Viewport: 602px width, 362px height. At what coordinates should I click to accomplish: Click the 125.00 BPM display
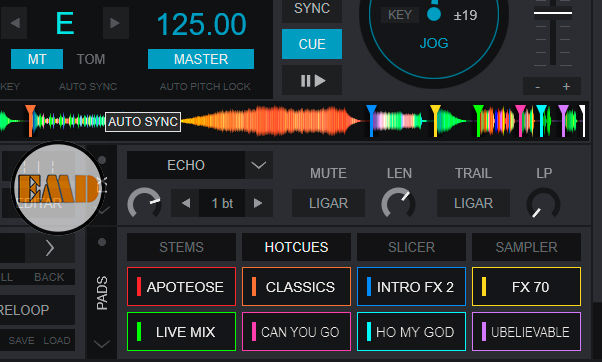[201, 24]
